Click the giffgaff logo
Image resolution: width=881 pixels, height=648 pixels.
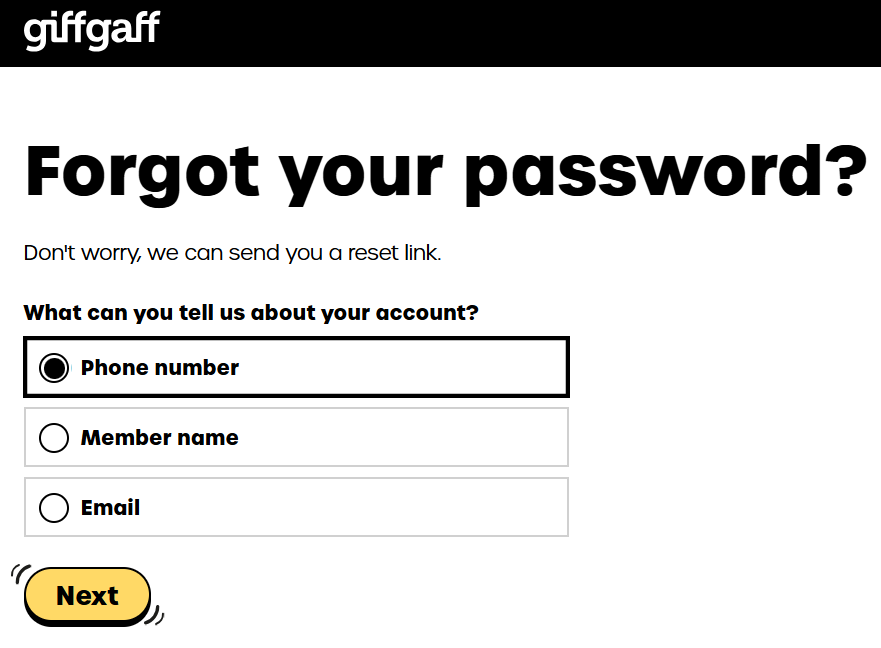91,30
